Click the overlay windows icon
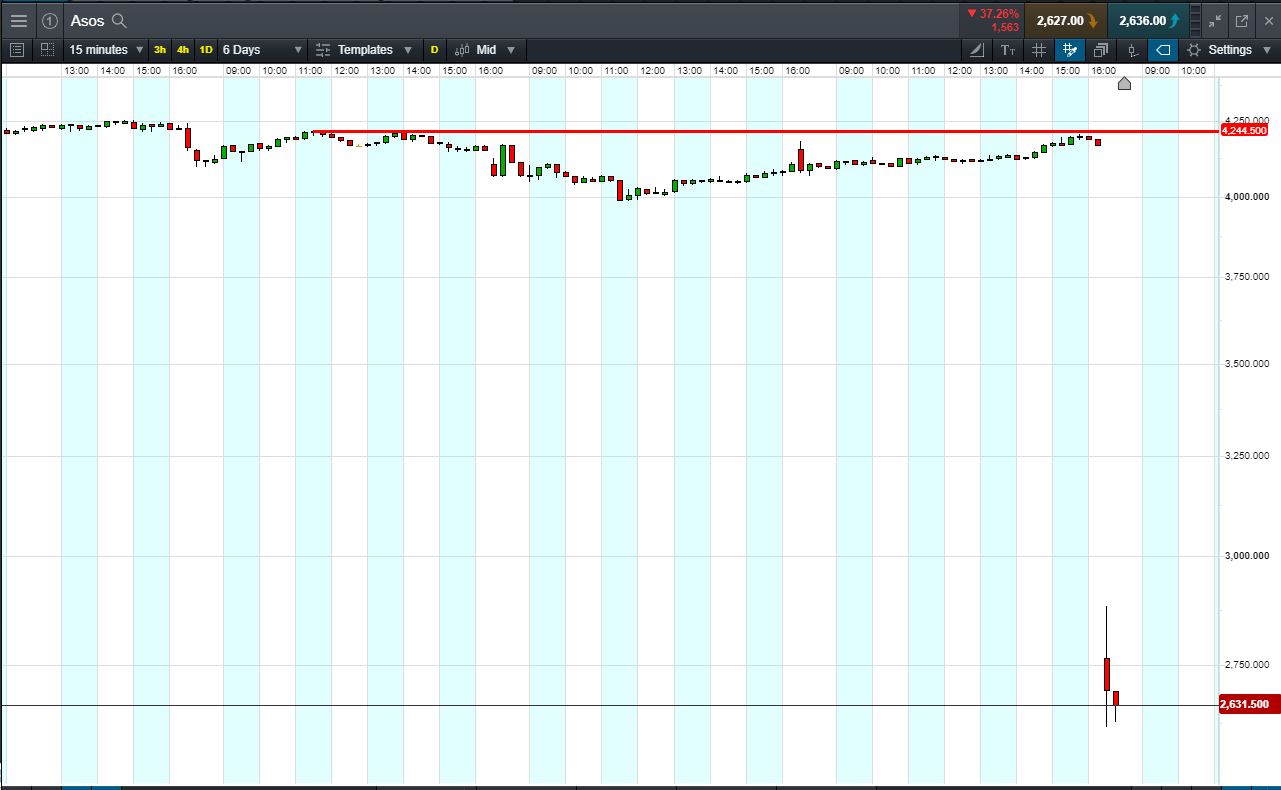Screen dimensions: 1281x790 click(x=1101, y=49)
